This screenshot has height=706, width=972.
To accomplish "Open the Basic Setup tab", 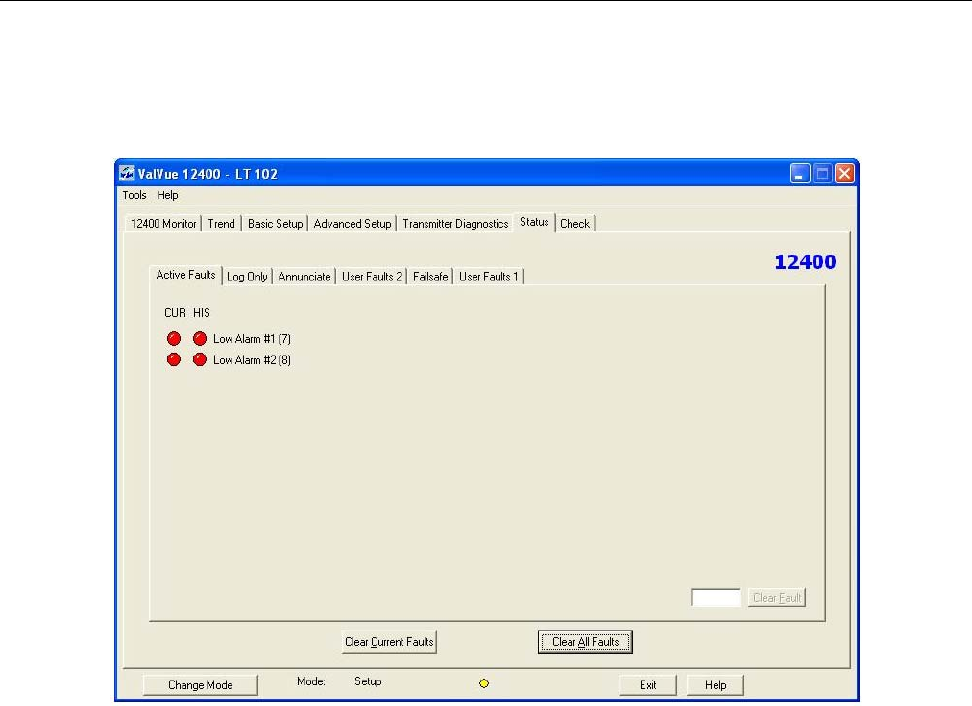I will coord(275,224).
